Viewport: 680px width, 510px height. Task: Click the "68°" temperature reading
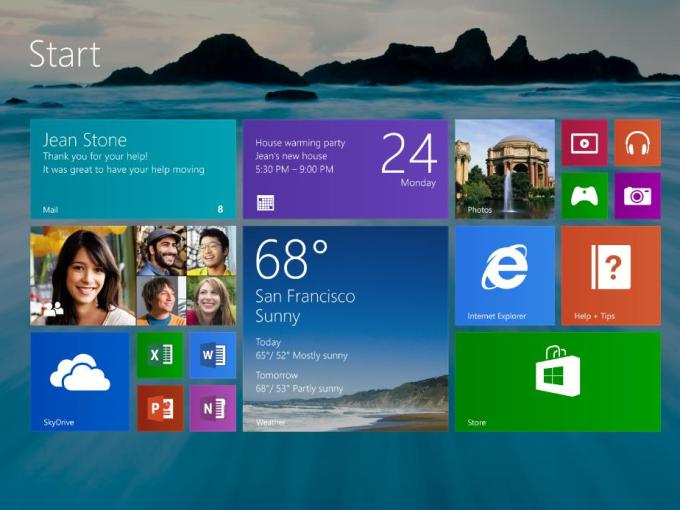coord(291,259)
